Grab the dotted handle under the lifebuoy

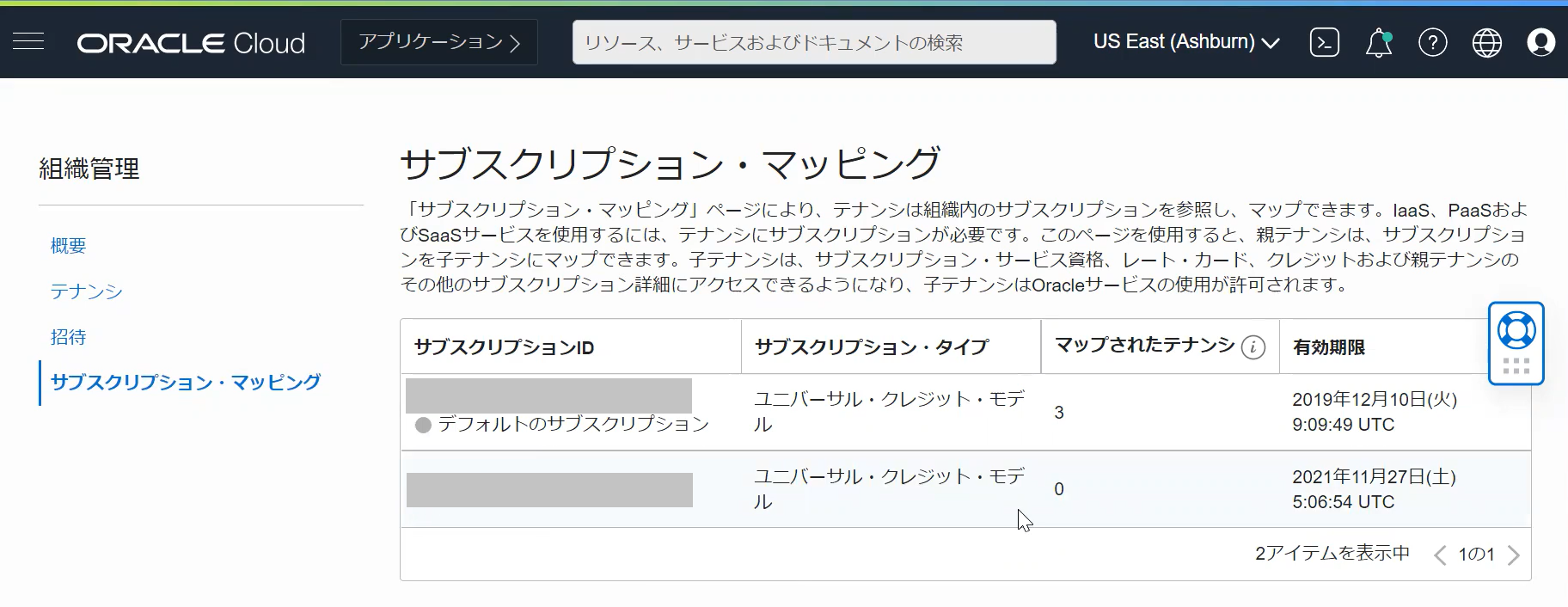coord(1516,366)
